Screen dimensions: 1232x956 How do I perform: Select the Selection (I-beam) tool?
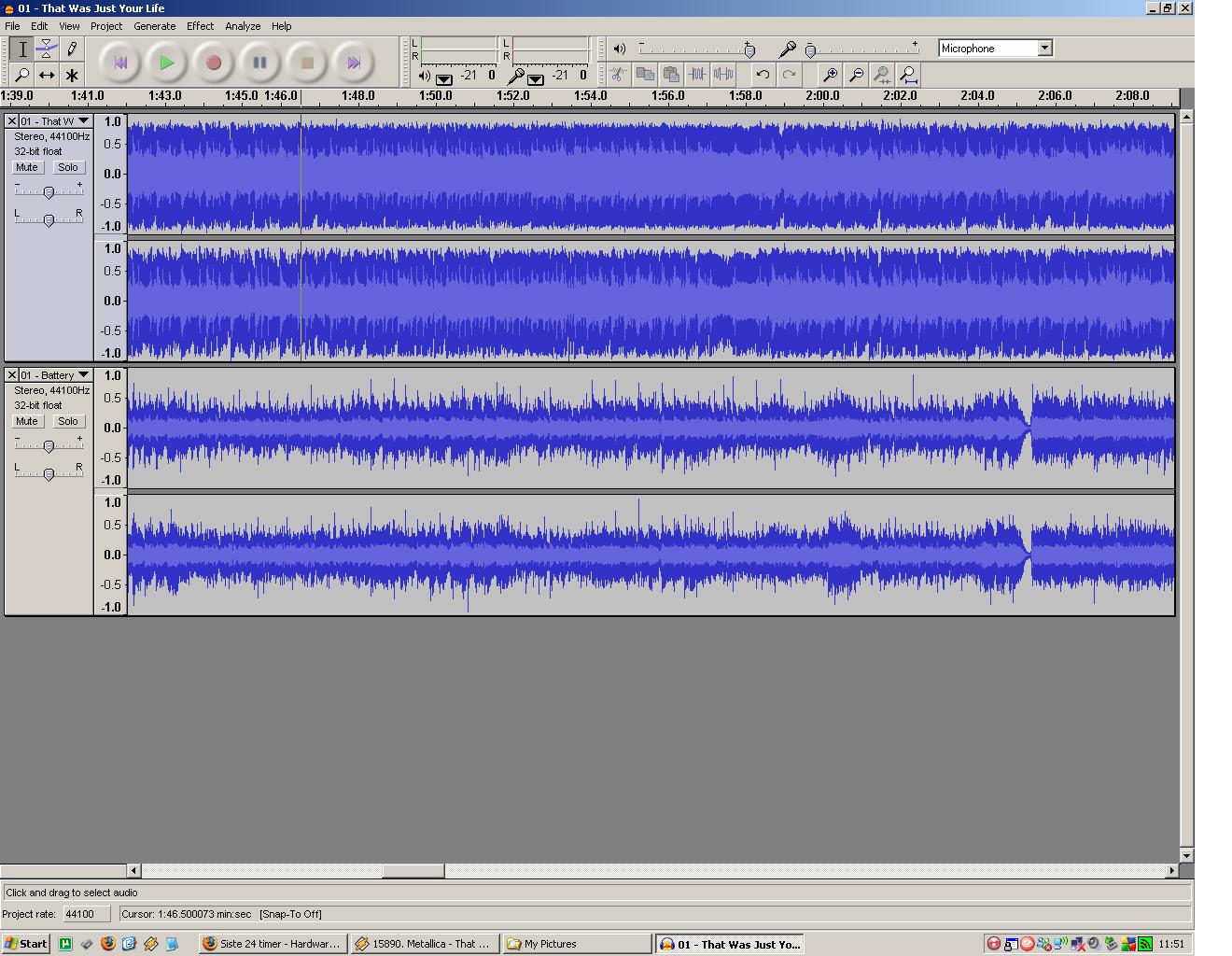(22, 49)
